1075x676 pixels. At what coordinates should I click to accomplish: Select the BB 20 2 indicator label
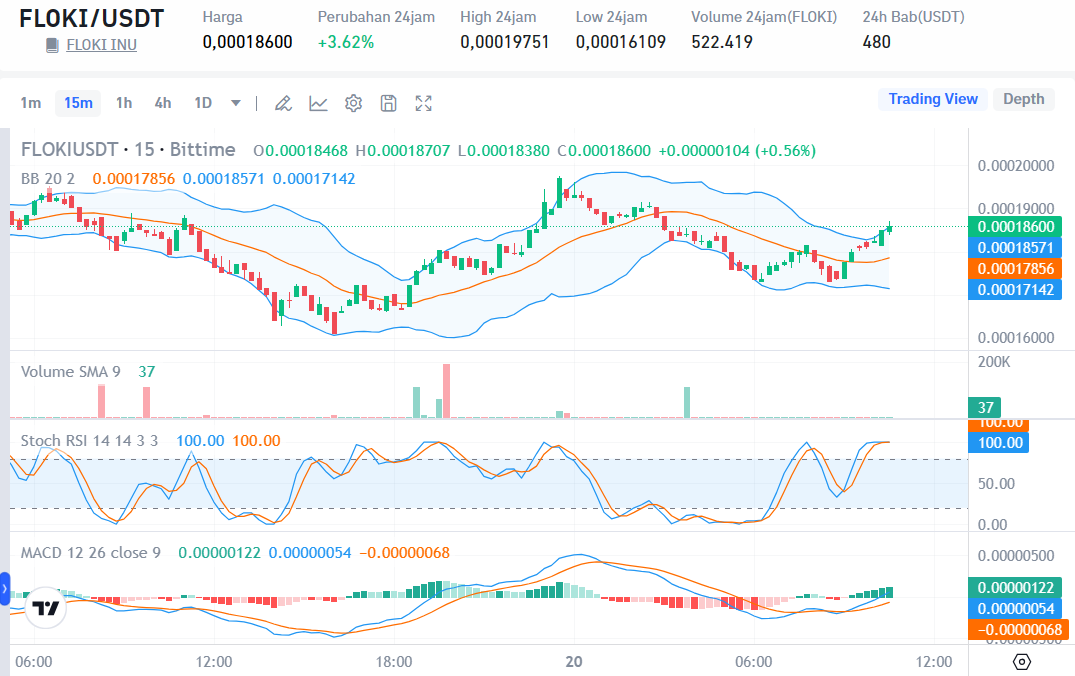click(48, 179)
